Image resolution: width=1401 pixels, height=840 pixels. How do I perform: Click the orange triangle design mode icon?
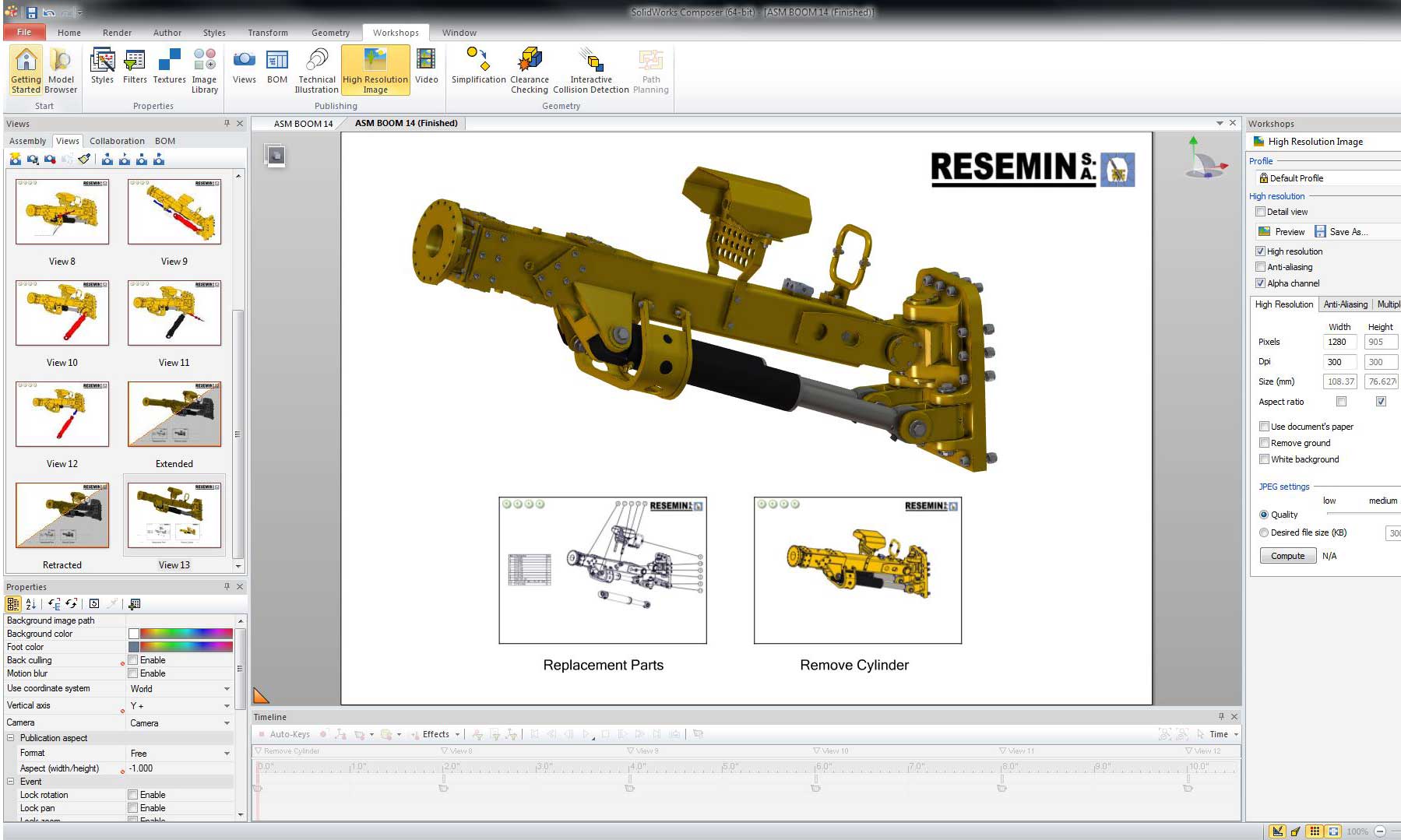click(x=261, y=696)
